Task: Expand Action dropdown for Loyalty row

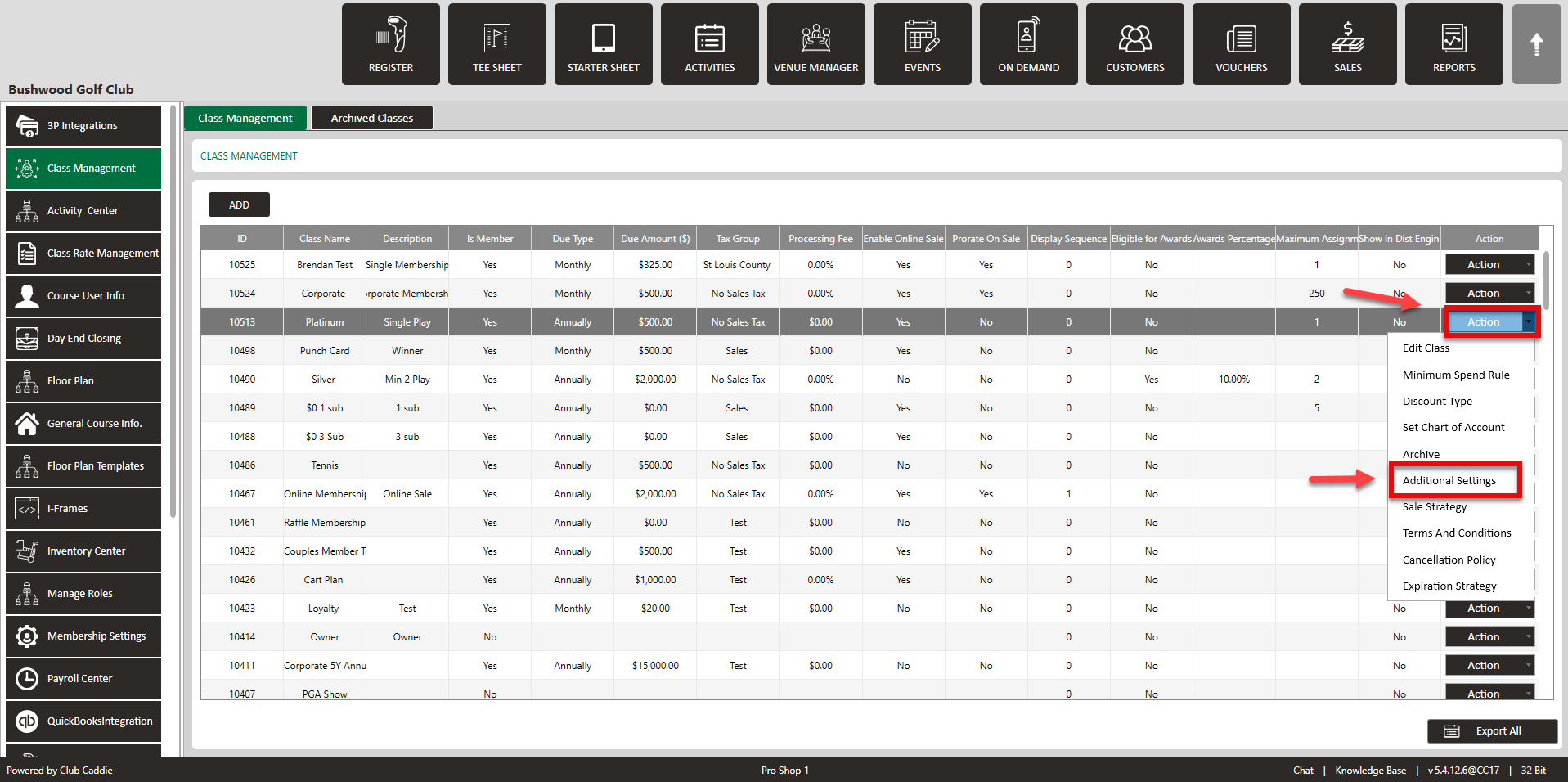Action: click(x=1527, y=609)
